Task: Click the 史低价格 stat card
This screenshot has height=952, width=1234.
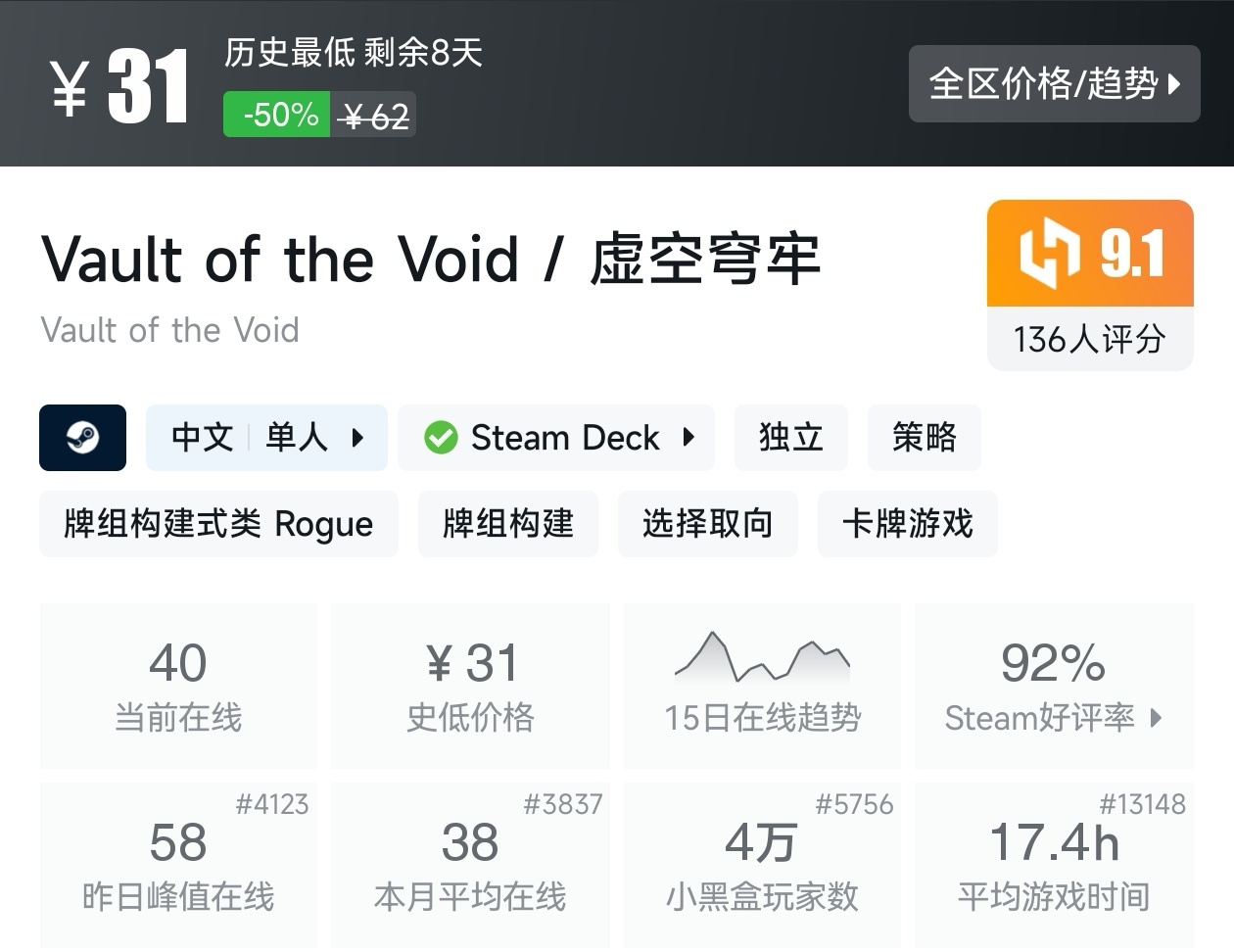Action: tap(470, 686)
